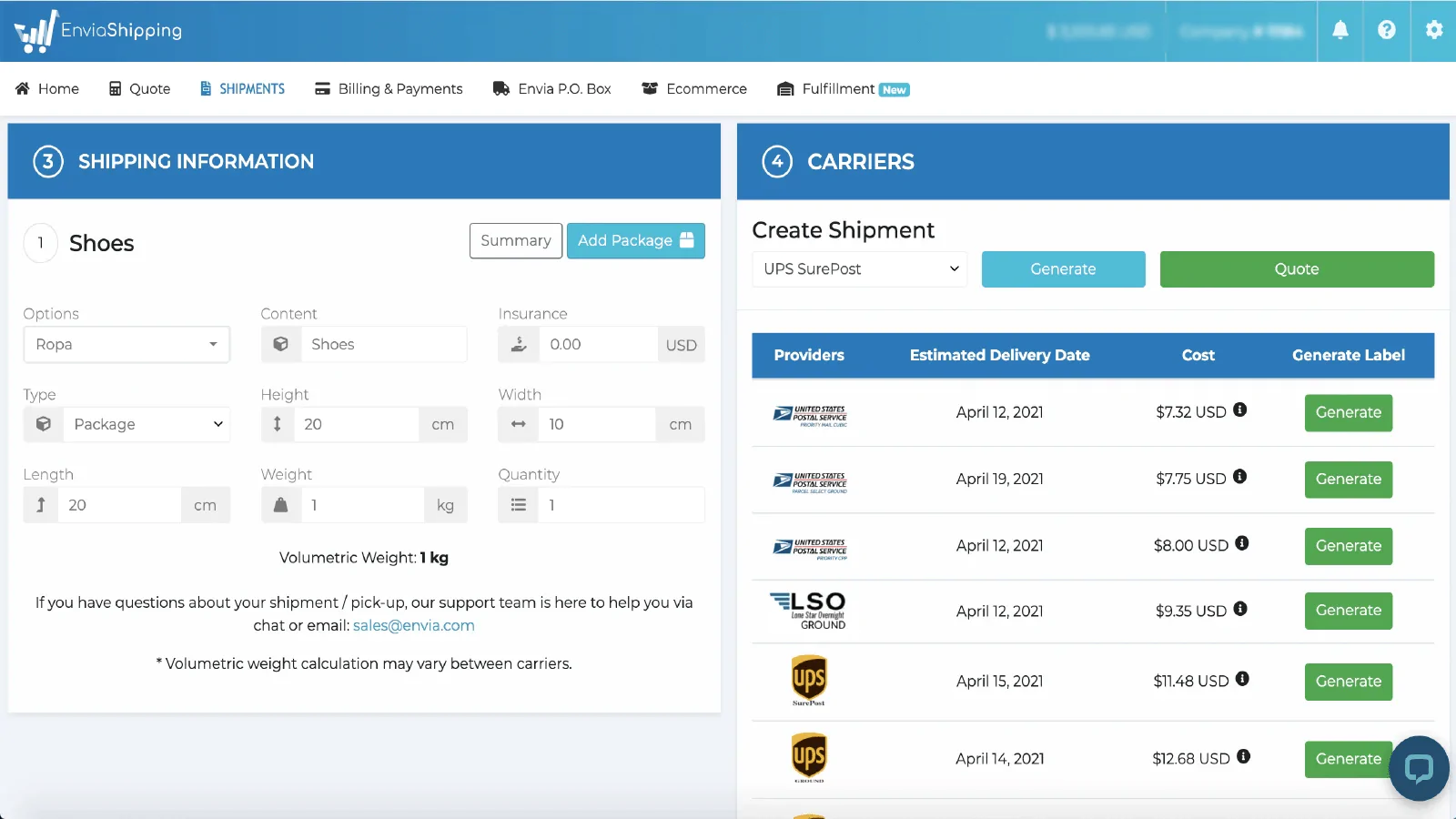Click the info icon next to $7.75 USD
This screenshot has width=1456, height=819.
point(1240,477)
